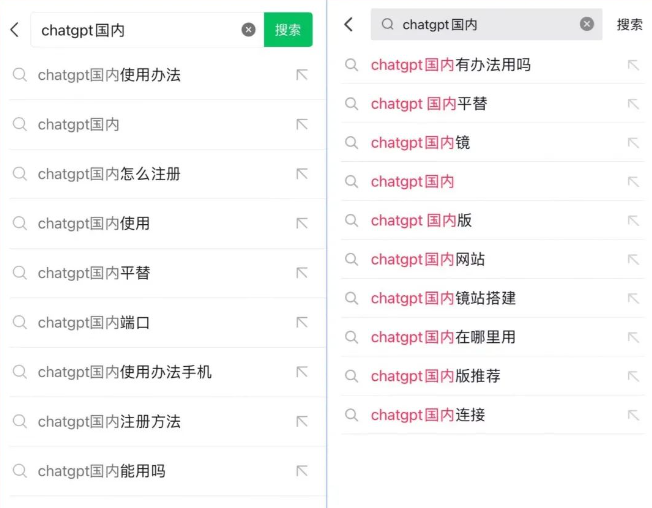The image size is (652, 508).
Task: Fill in suggestion arrow for chatgpt国内使用办法
Action: point(302,75)
